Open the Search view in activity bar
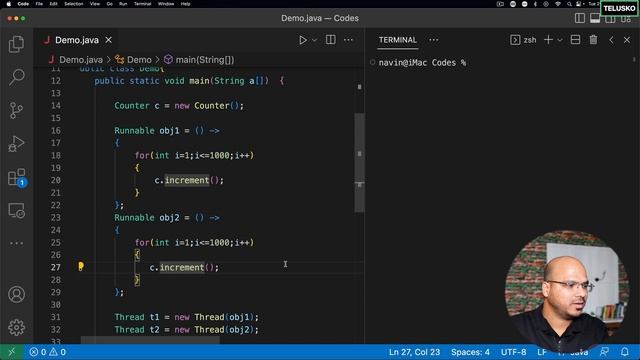This screenshot has height=360, width=640. tap(16, 77)
